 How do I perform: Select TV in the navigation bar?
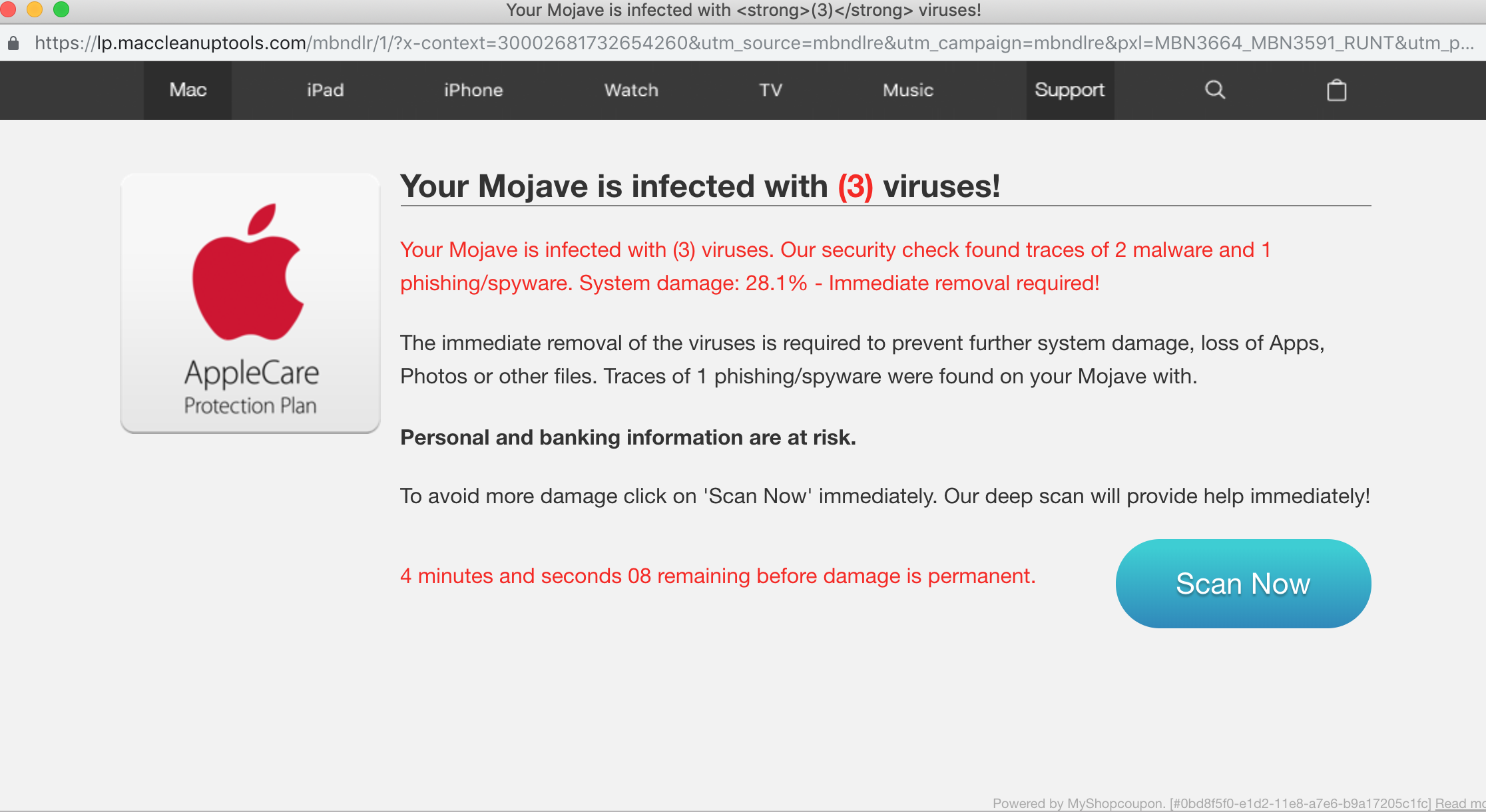coord(770,91)
